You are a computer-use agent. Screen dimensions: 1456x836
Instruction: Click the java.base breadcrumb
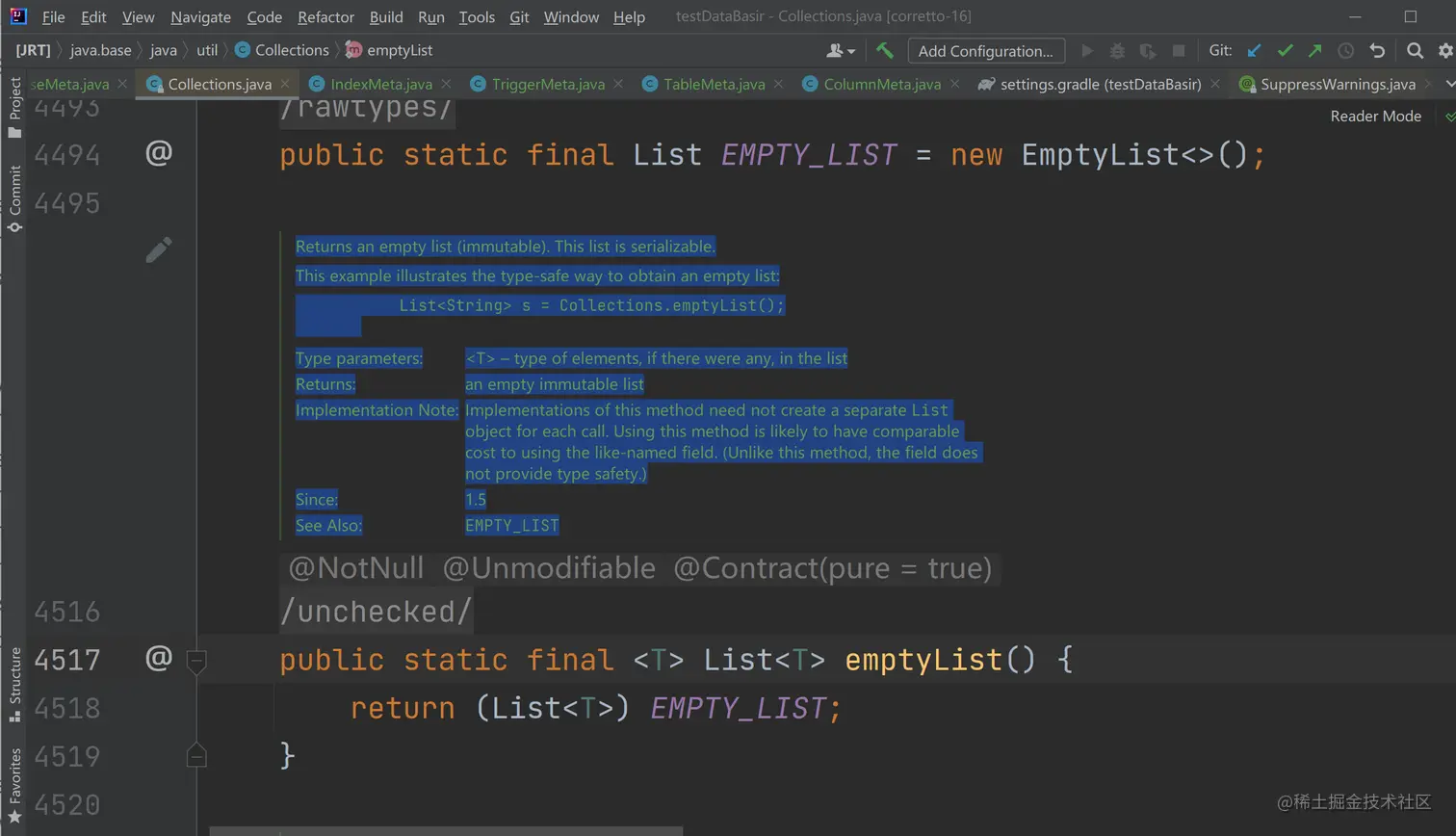point(100,50)
